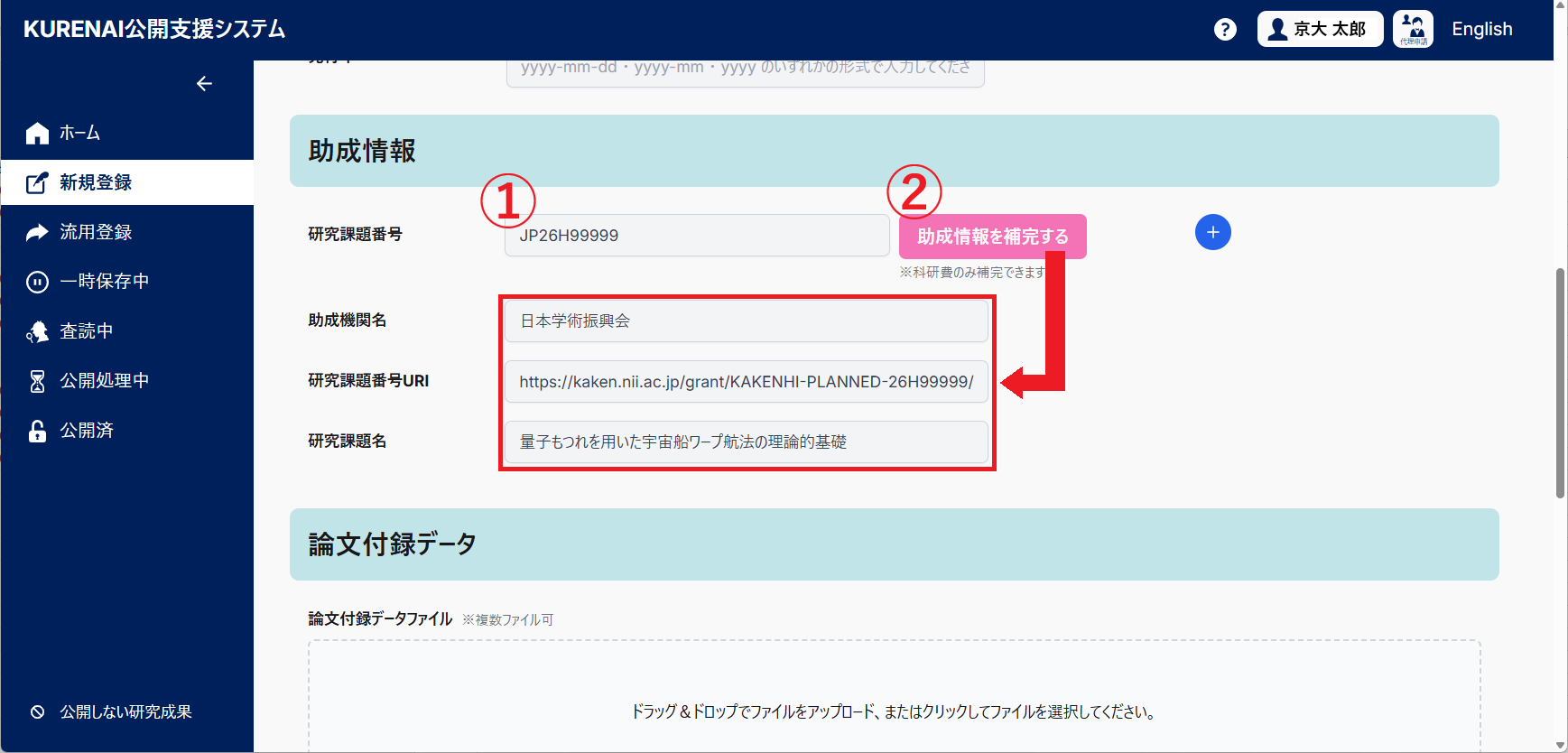
Task: Open 公開しない研究成果 link
Action: 125,712
